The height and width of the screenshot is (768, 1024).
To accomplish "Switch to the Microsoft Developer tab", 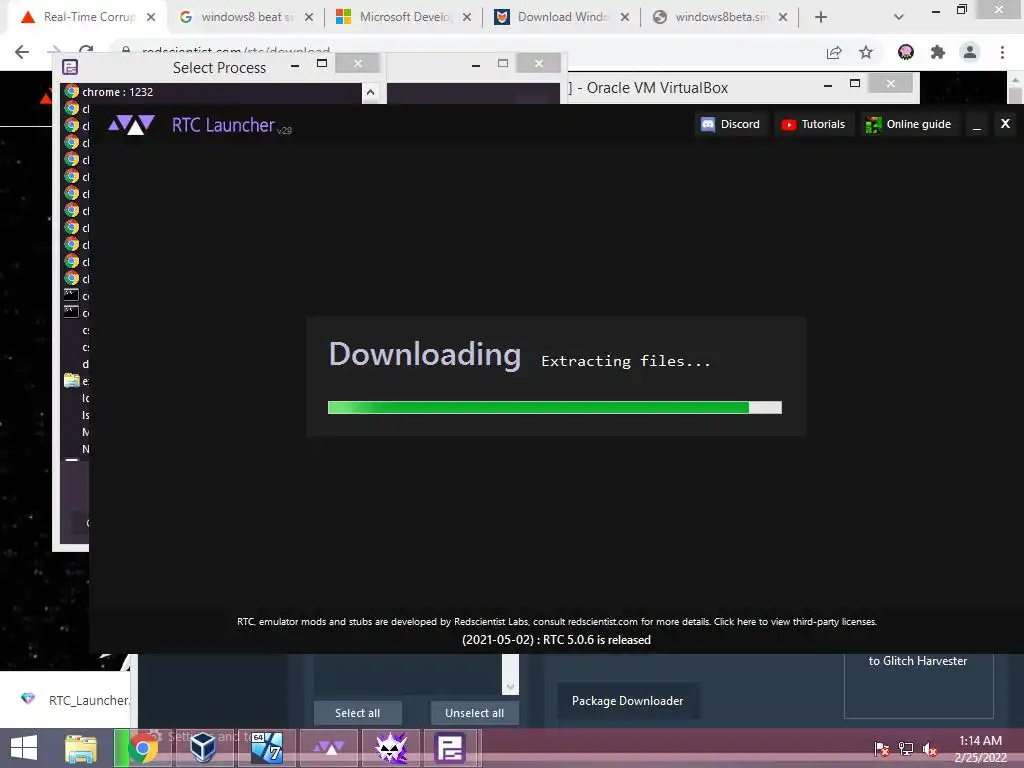I will pos(403,17).
